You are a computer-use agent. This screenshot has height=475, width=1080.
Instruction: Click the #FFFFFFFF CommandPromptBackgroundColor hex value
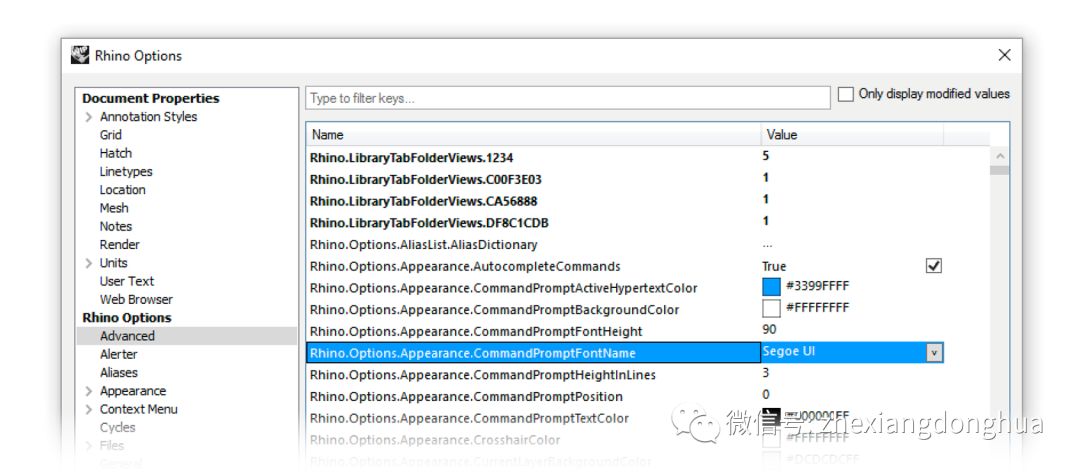(818, 308)
